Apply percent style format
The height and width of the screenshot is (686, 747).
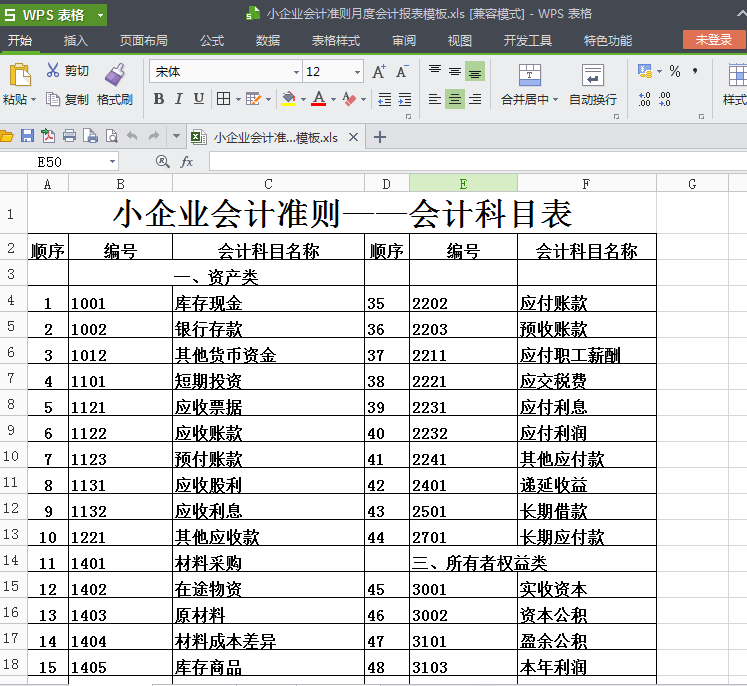pyautogui.click(x=675, y=71)
